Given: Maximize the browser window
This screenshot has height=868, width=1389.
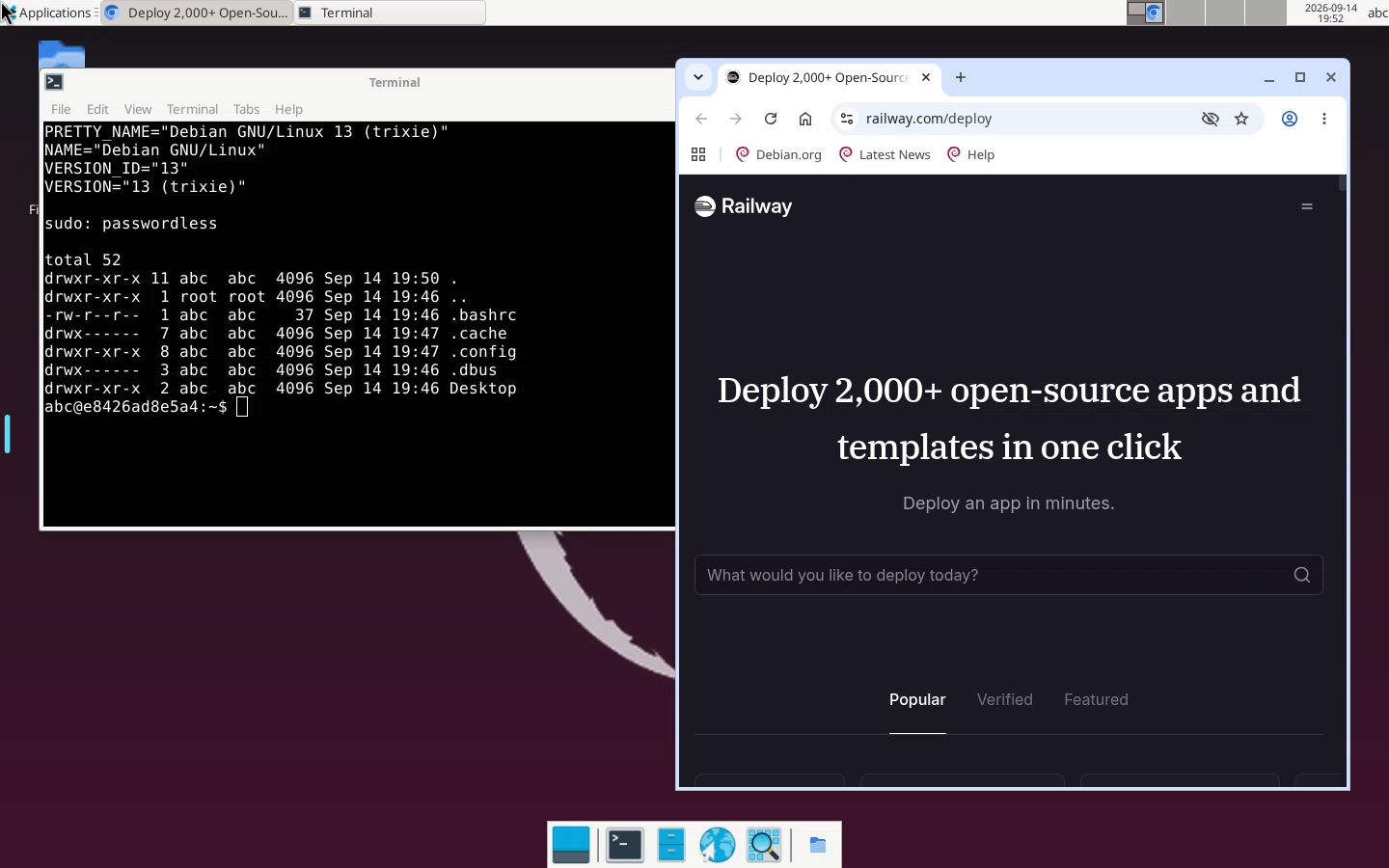Looking at the screenshot, I should pos(1300,77).
